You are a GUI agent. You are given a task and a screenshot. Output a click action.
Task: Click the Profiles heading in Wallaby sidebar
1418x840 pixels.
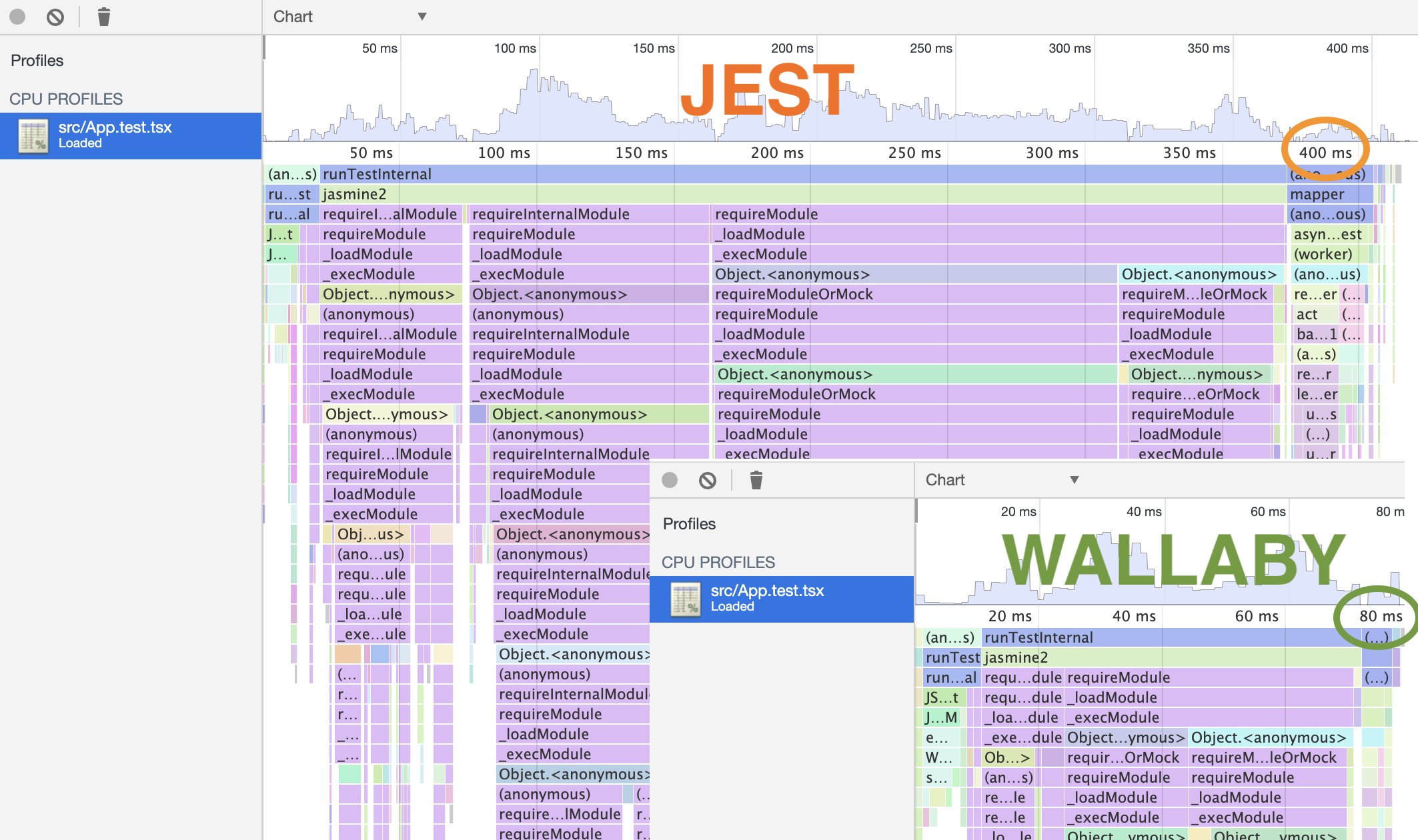coord(689,524)
